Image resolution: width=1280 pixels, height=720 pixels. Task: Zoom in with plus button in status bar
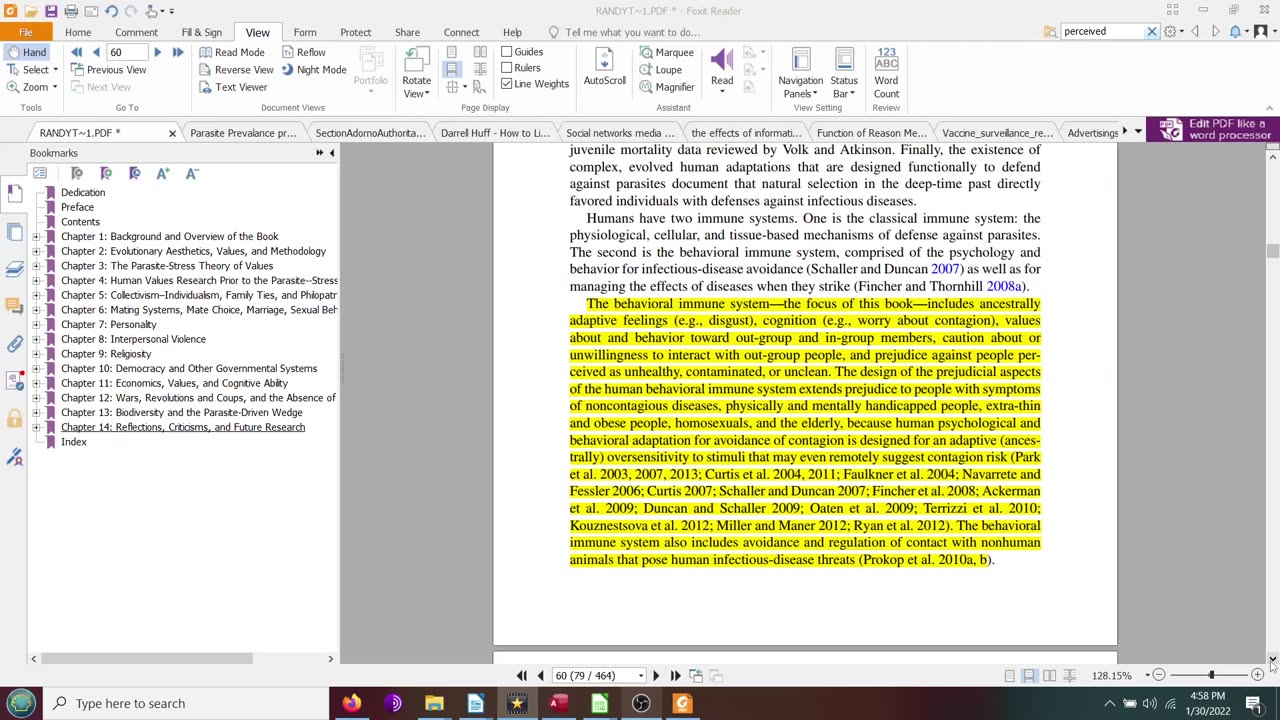point(1257,676)
